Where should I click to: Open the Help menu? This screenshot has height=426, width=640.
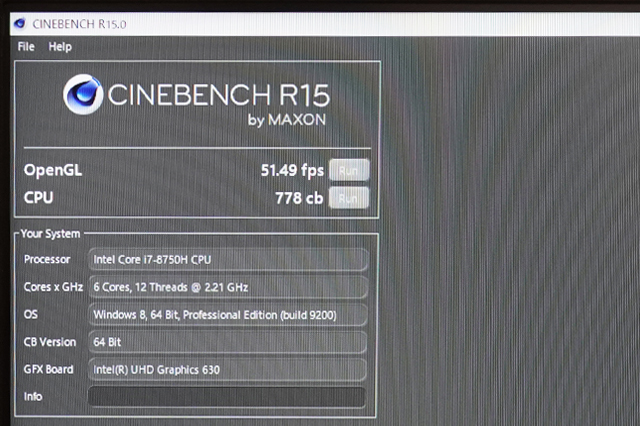[60, 47]
